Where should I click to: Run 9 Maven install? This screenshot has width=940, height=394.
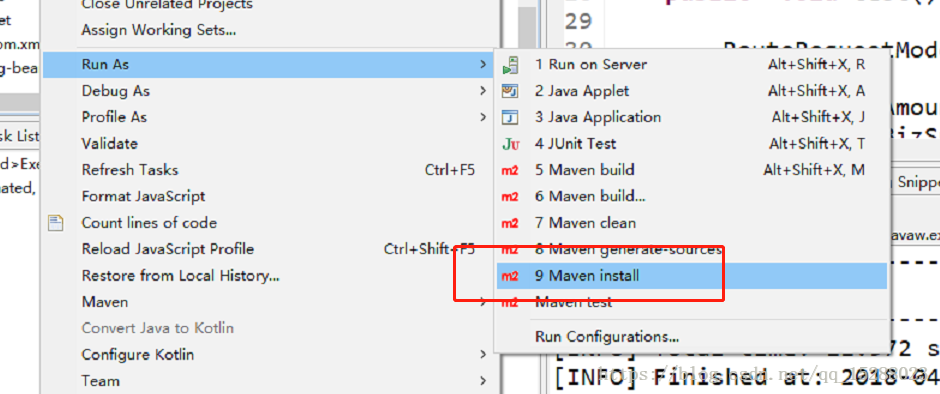692,276
